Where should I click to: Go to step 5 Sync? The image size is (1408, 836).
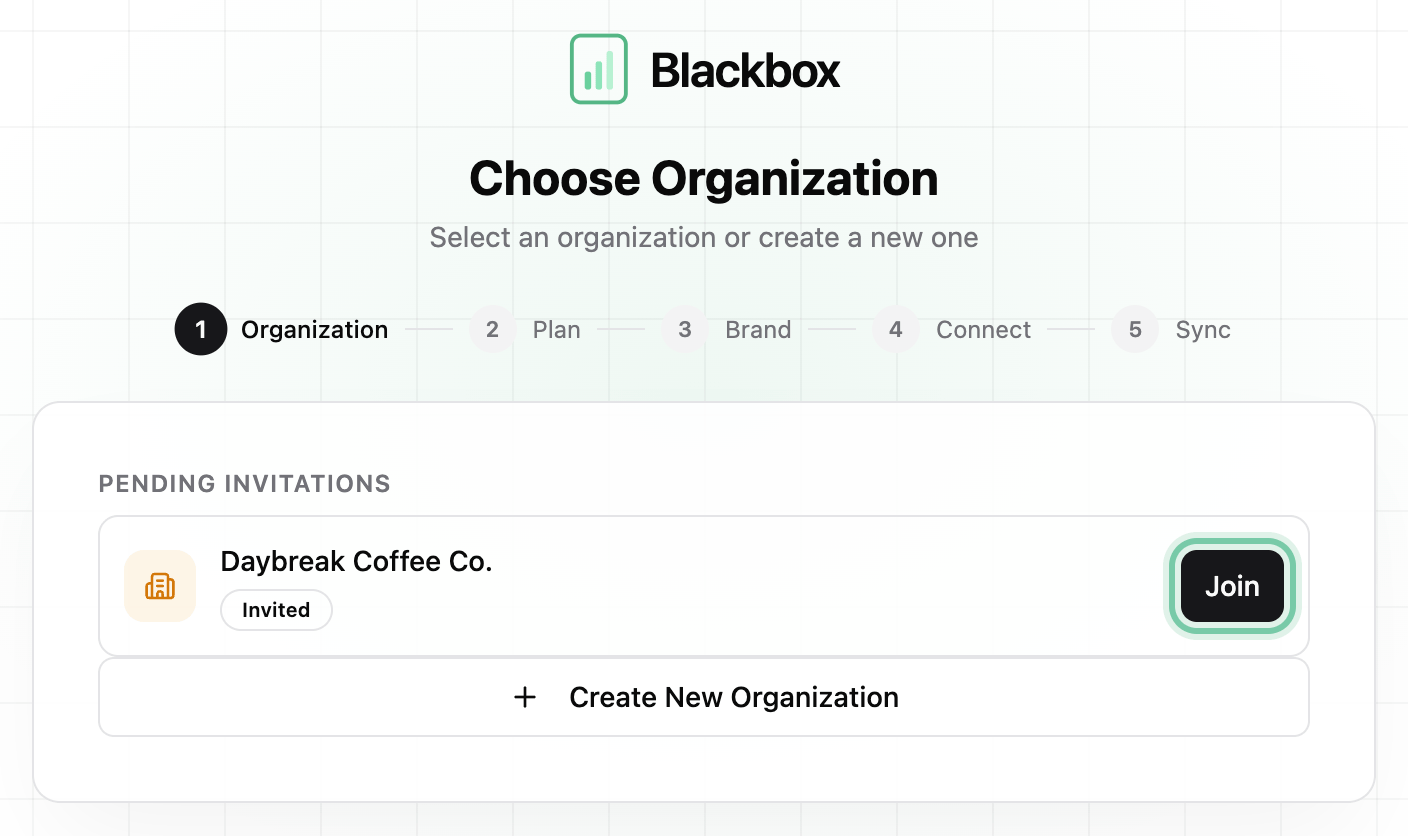click(1171, 330)
